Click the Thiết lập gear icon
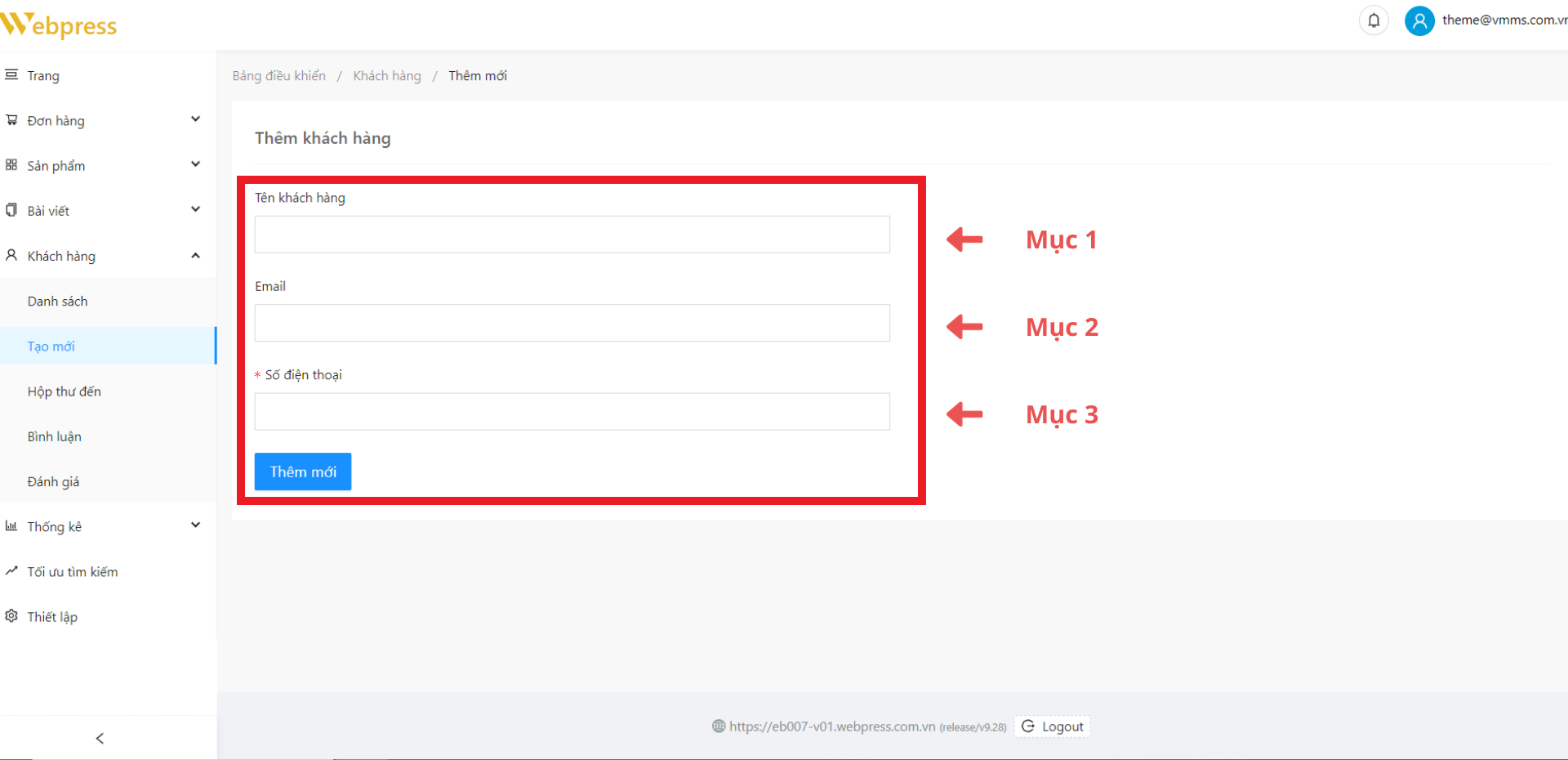The height and width of the screenshot is (760, 1568). [x=11, y=616]
